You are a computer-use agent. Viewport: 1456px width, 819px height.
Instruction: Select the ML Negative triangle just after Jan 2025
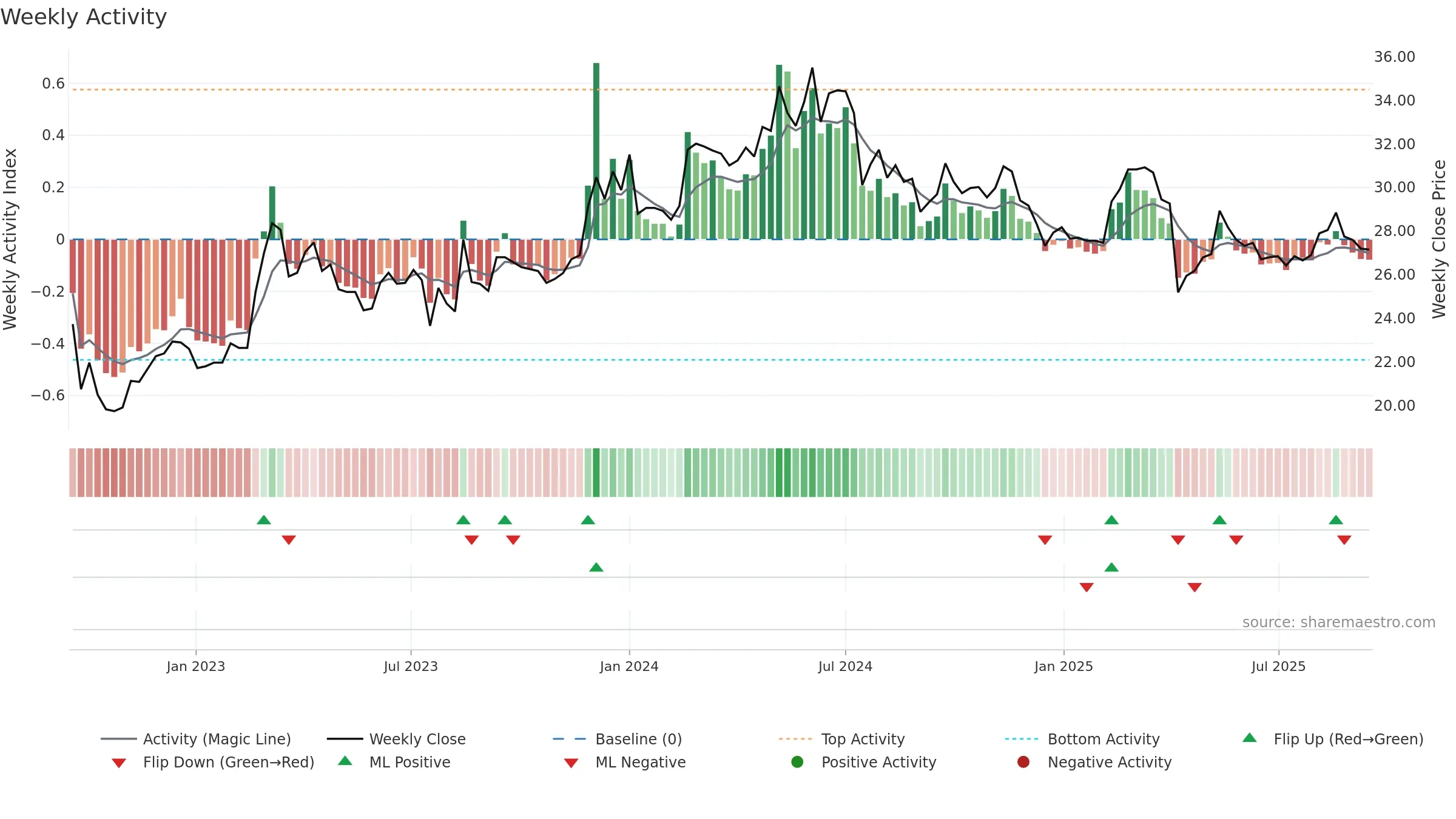tap(1087, 587)
